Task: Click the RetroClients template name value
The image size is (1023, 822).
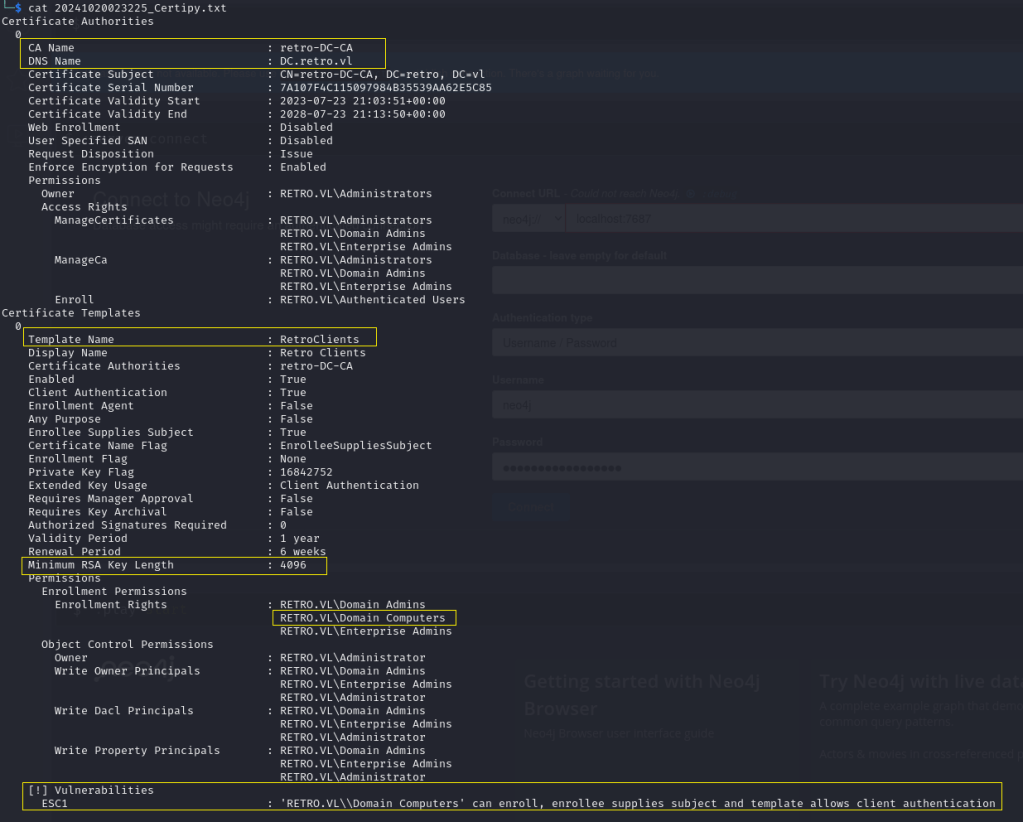Action: (x=319, y=339)
